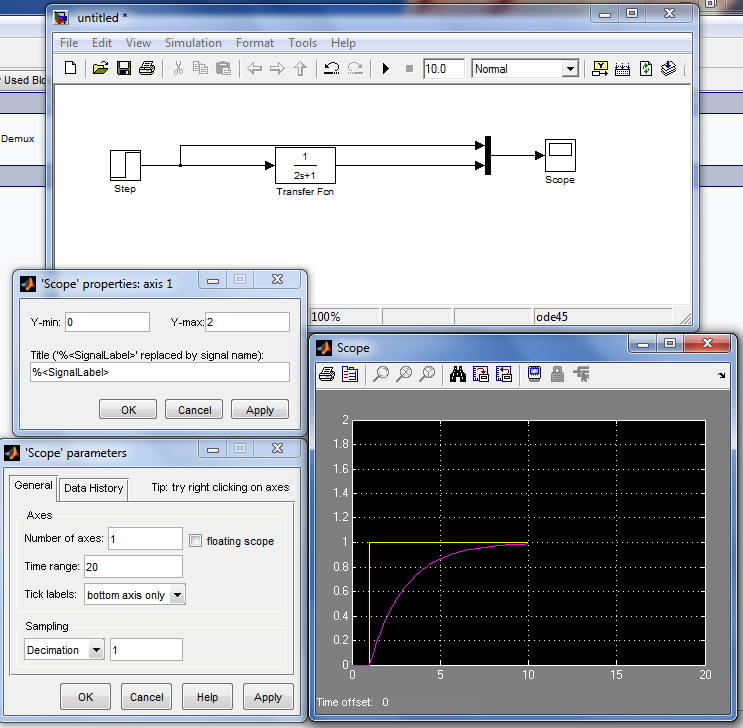Click OK in Scope properties axis dialog
Image resolution: width=743 pixels, height=728 pixels.
128,410
